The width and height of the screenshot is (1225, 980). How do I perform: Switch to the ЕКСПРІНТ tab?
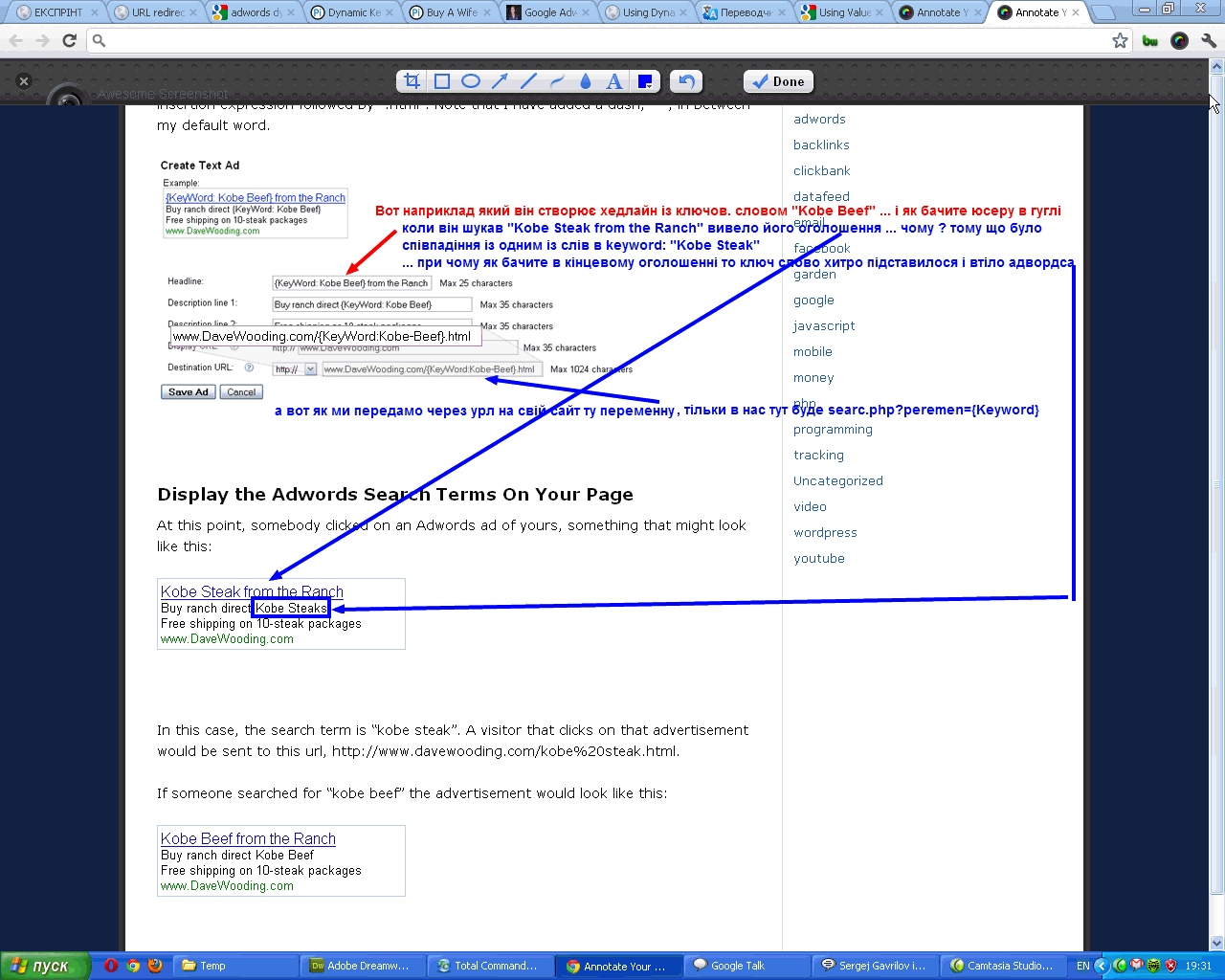tap(57, 12)
